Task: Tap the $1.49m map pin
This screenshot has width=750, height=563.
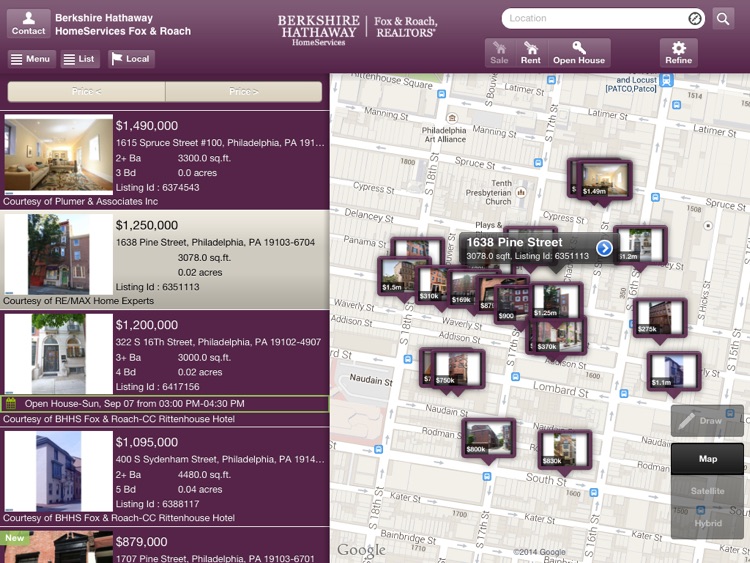Action: (x=605, y=181)
